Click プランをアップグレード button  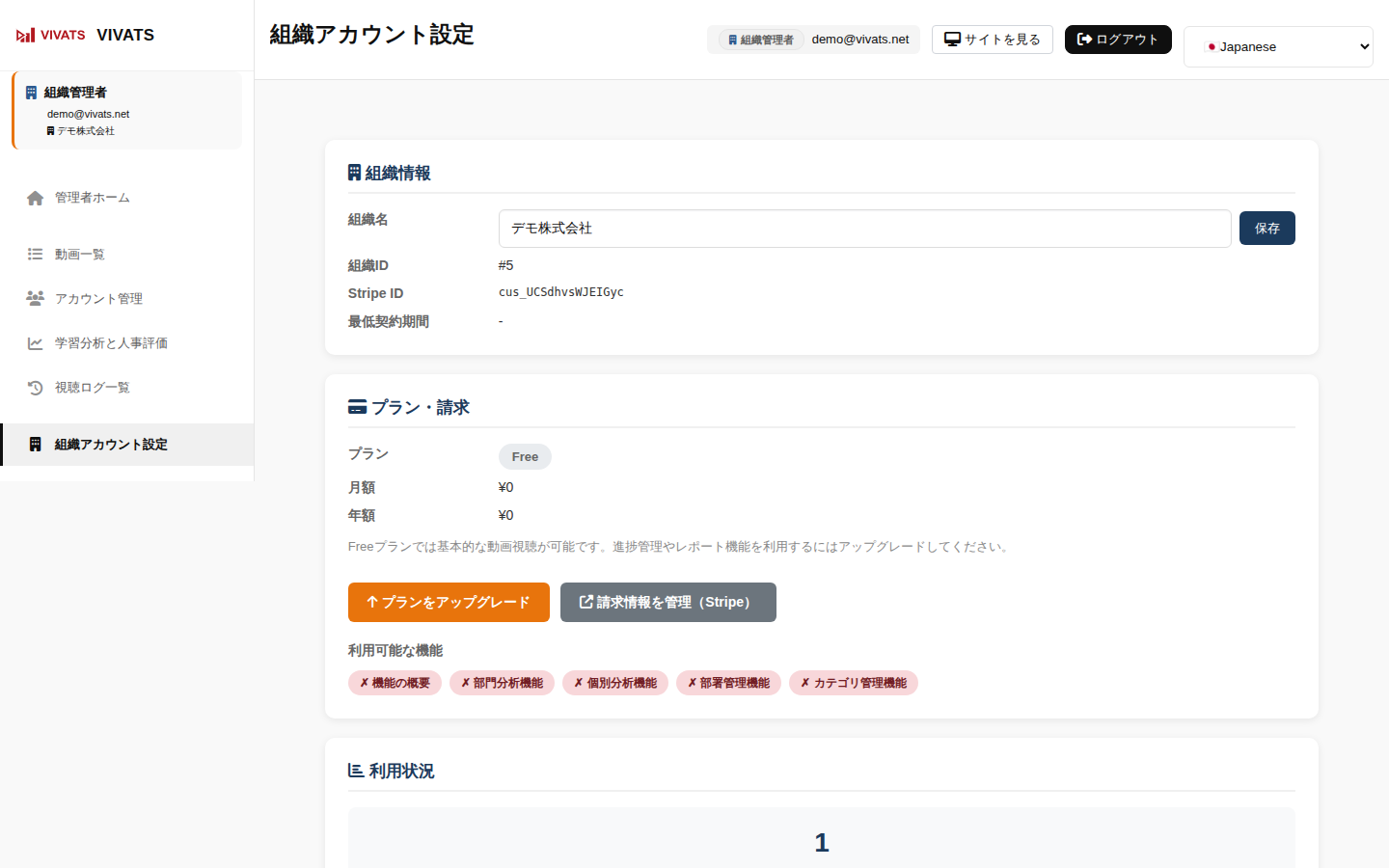point(449,602)
